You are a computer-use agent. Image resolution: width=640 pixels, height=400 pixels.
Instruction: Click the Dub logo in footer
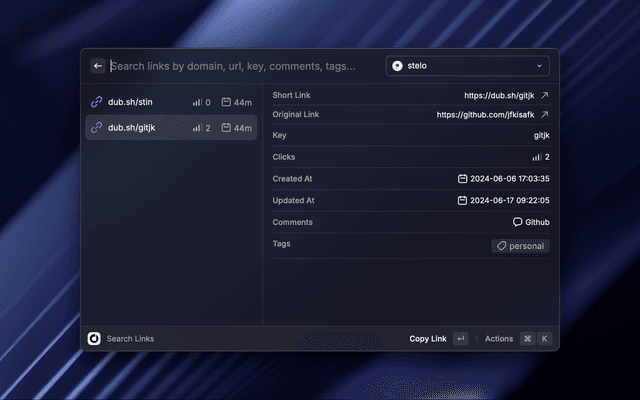[x=94, y=339]
